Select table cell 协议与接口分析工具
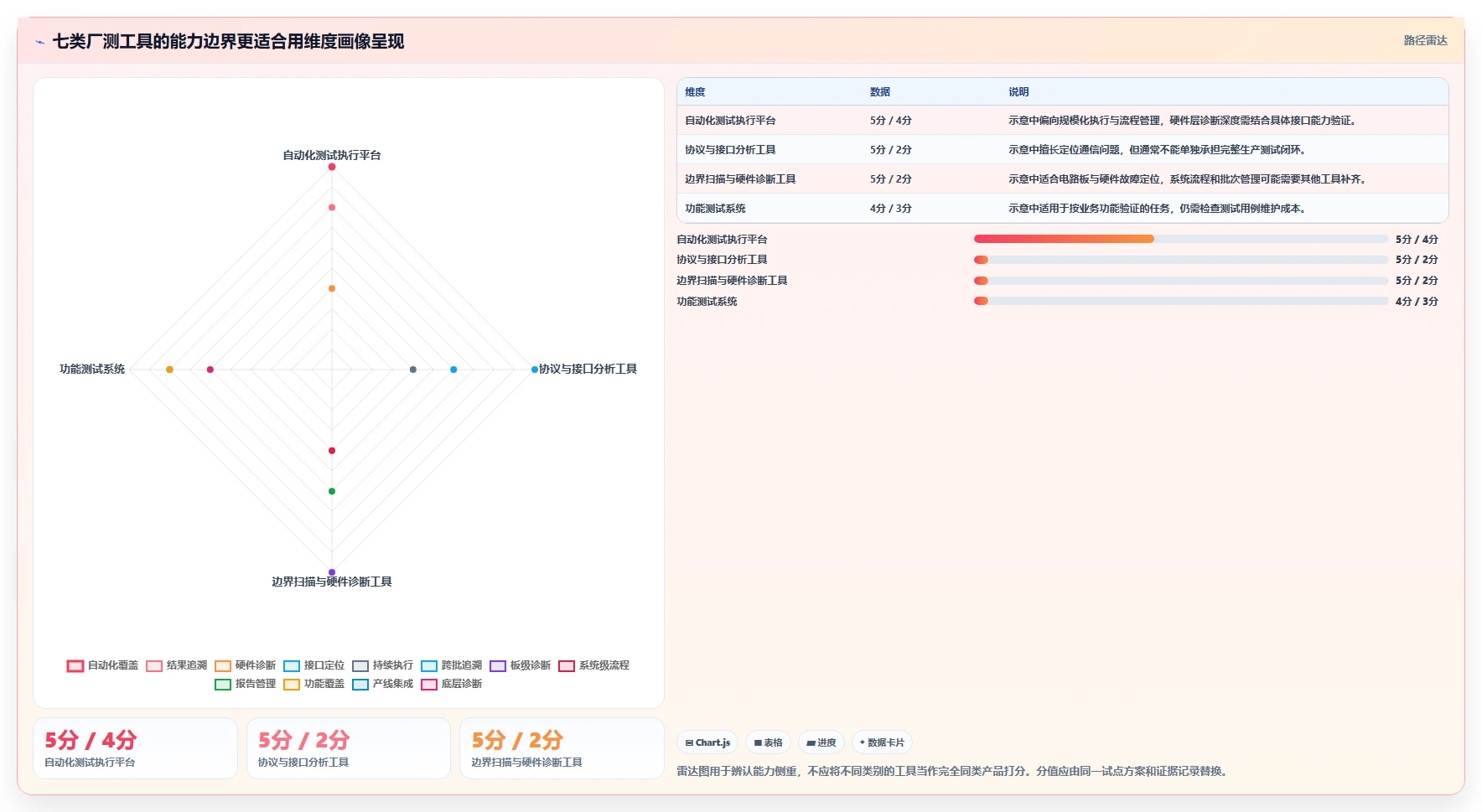The width and height of the screenshot is (1482, 812). point(730,150)
